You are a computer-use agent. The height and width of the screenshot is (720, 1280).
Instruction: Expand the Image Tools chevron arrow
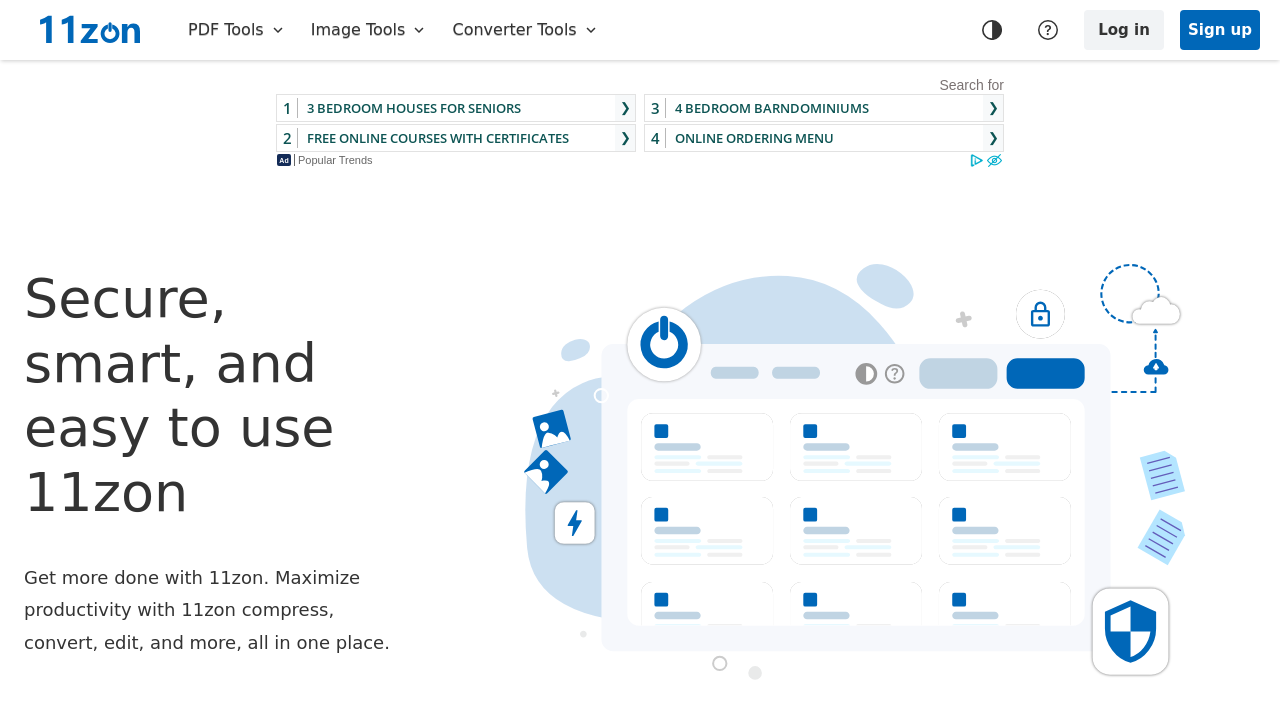(419, 30)
